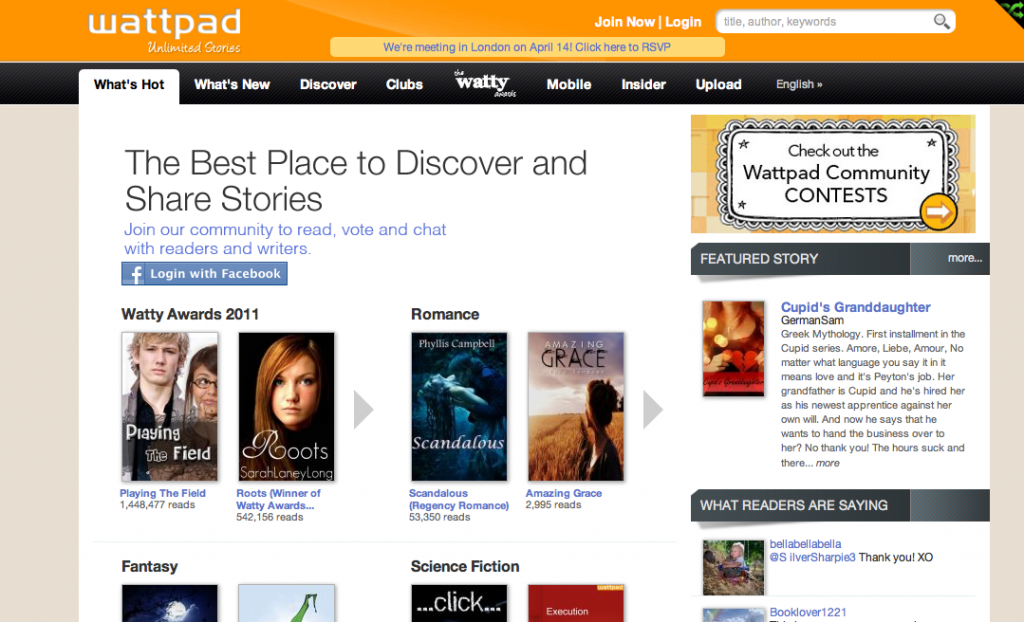This screenshot has height=622, width=1024.
Task: Open the Discover tab
Action: [327, 84]
